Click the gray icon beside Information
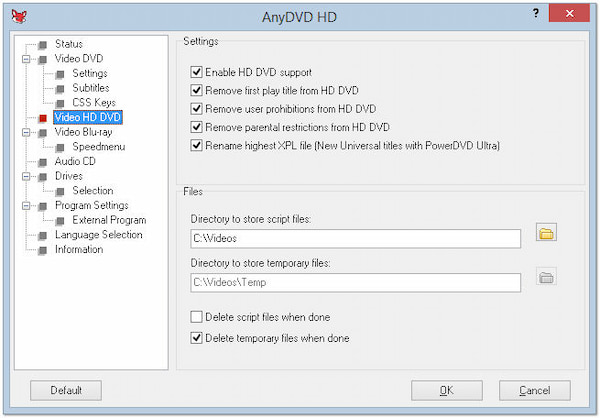The width and height of the screenshot is (600, 418). (x=43, y=250)
